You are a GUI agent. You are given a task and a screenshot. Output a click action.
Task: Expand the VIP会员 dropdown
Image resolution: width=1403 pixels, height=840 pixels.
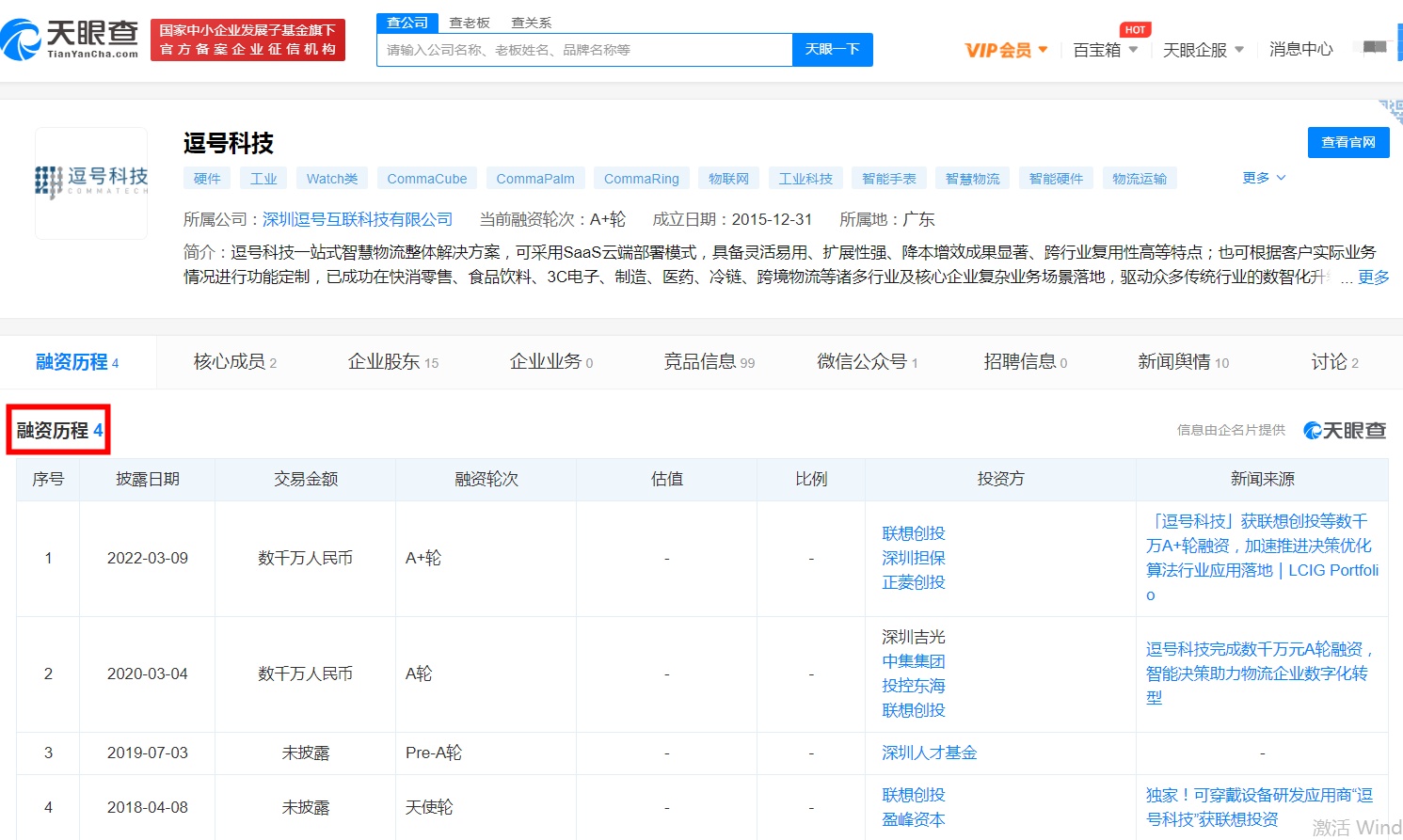(x=1006, y=49)
